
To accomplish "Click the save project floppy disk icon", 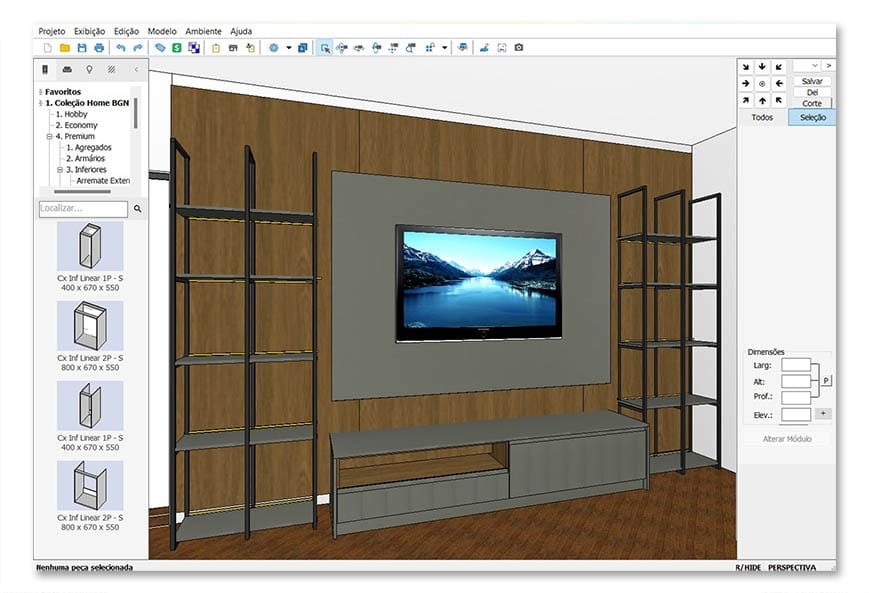I will (81, 47).
